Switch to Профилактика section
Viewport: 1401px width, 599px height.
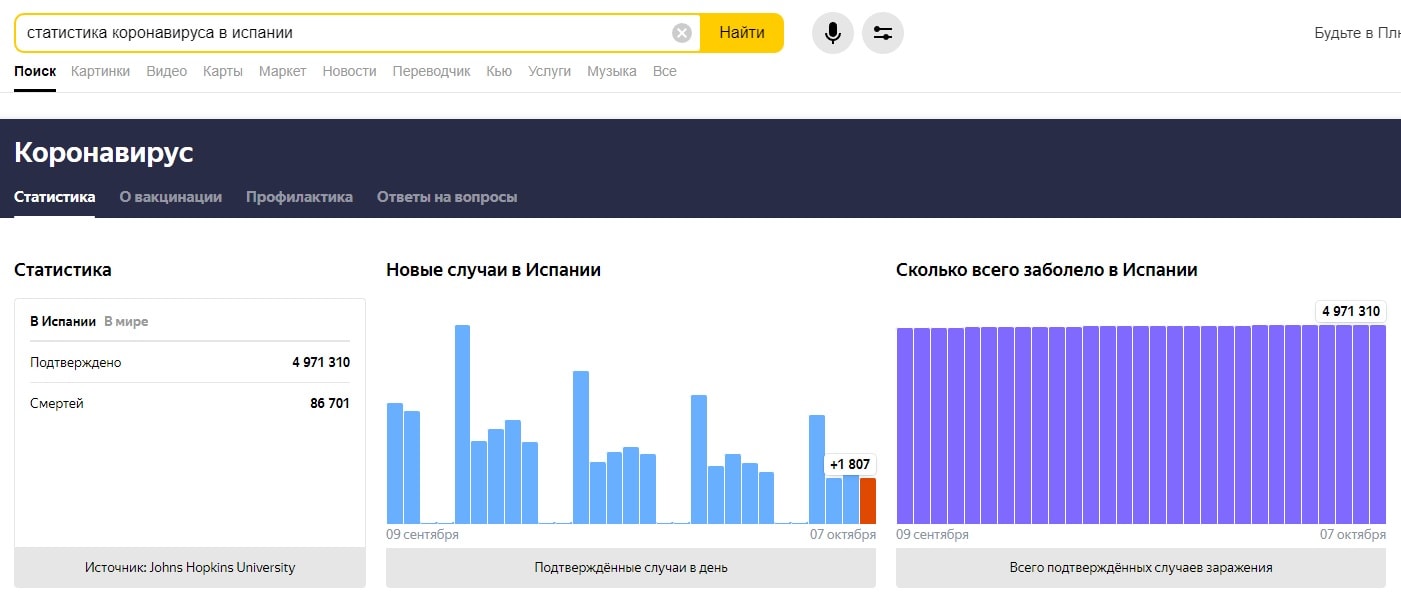pos(299,197)
